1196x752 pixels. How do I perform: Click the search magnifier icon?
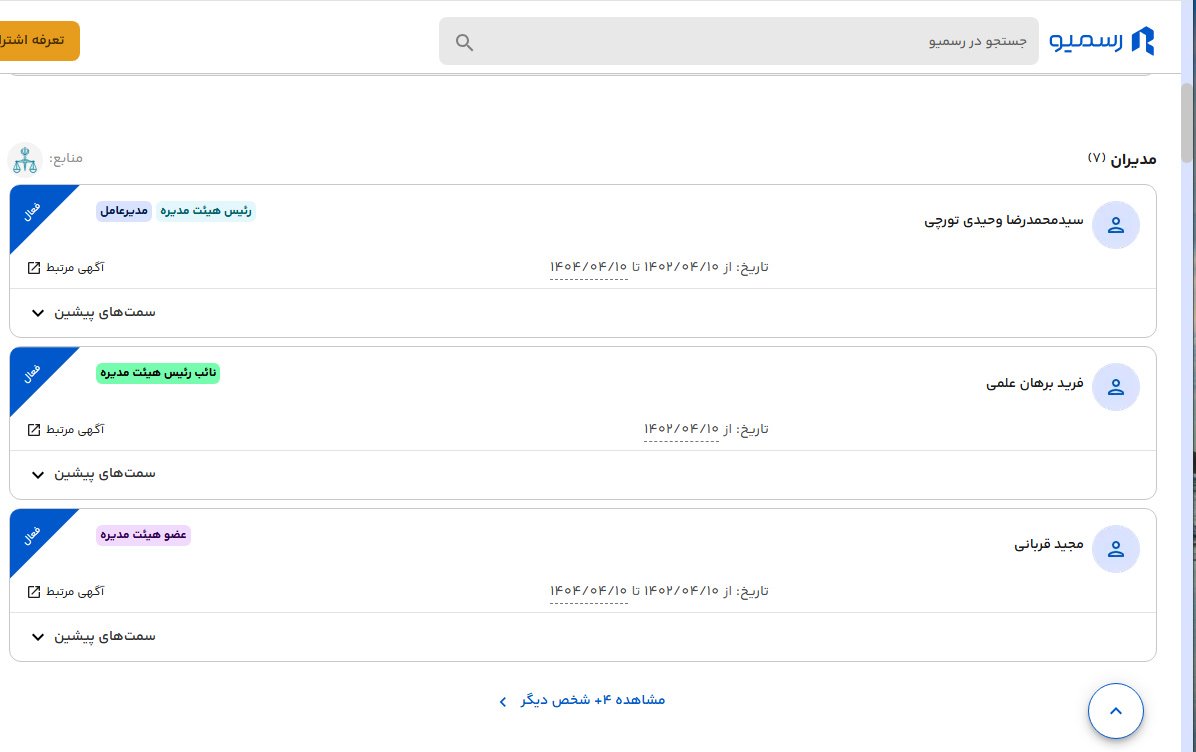[464, 42]
